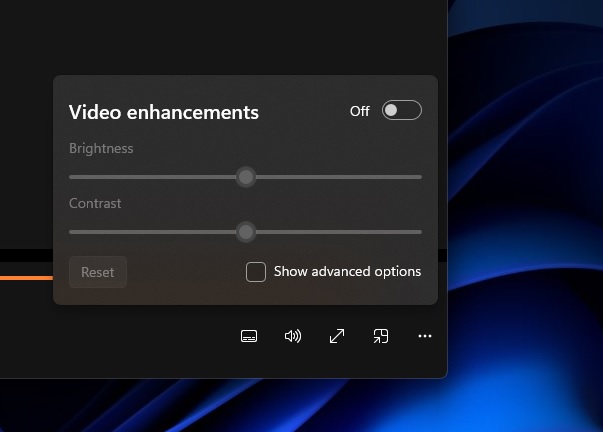The image size is (603, 432).
Task: Open the subtitles and captions menu icon
Action: click(250, 336)
